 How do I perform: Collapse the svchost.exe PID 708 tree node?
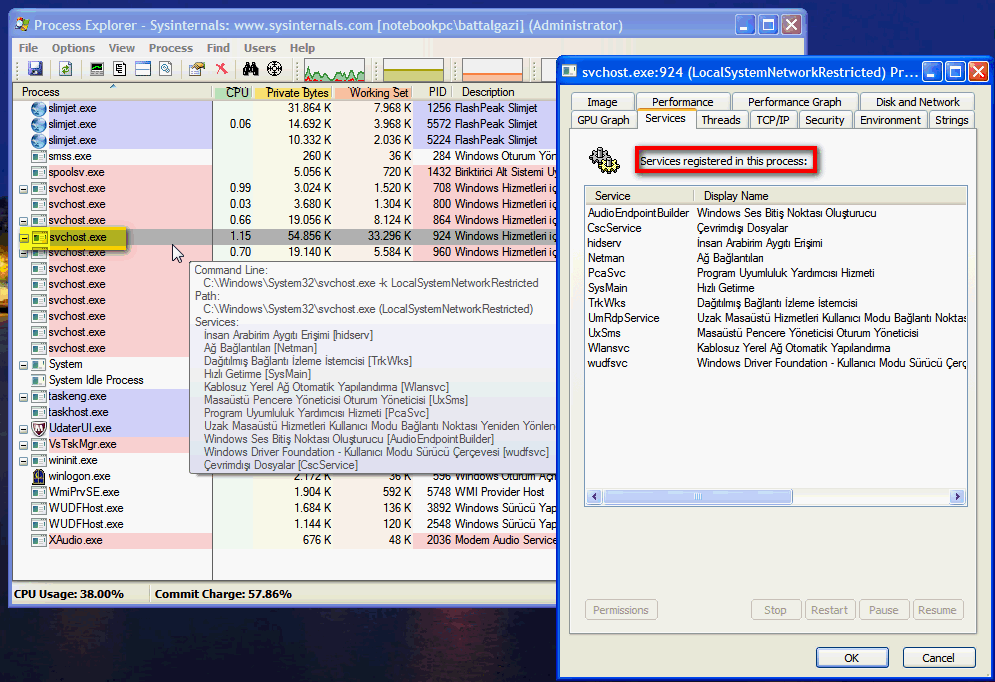pyautogui.click(x=23, y=189)
